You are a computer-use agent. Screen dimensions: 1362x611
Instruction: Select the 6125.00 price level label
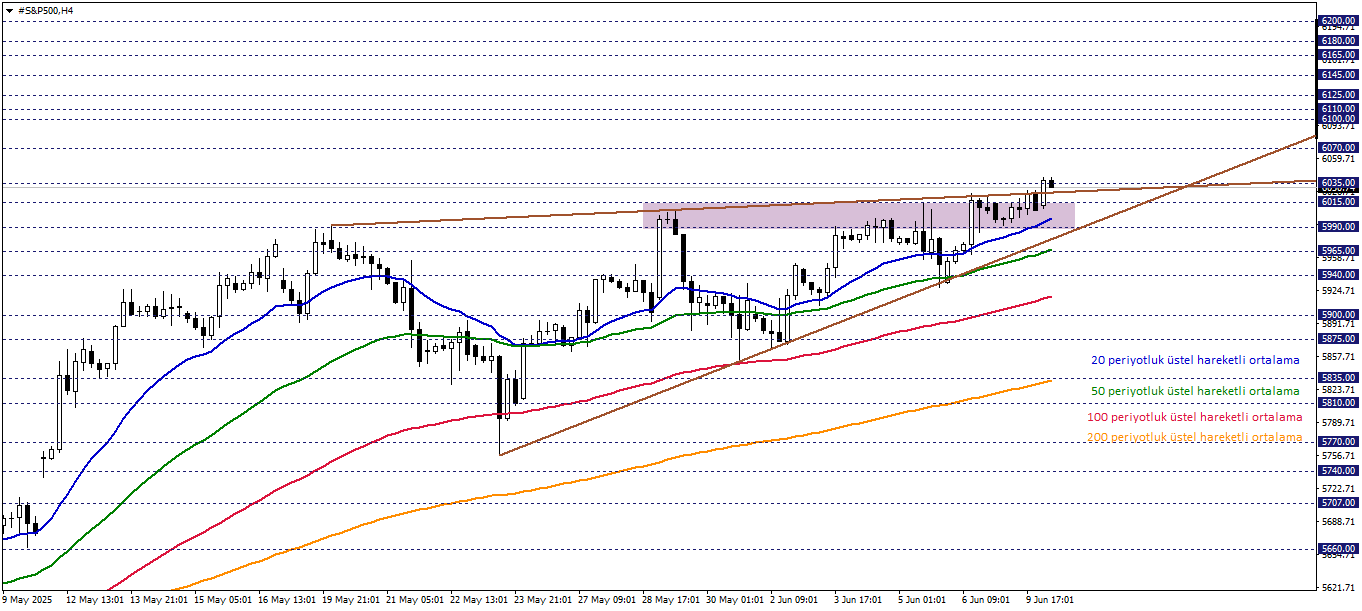[x=1337, y=94]
